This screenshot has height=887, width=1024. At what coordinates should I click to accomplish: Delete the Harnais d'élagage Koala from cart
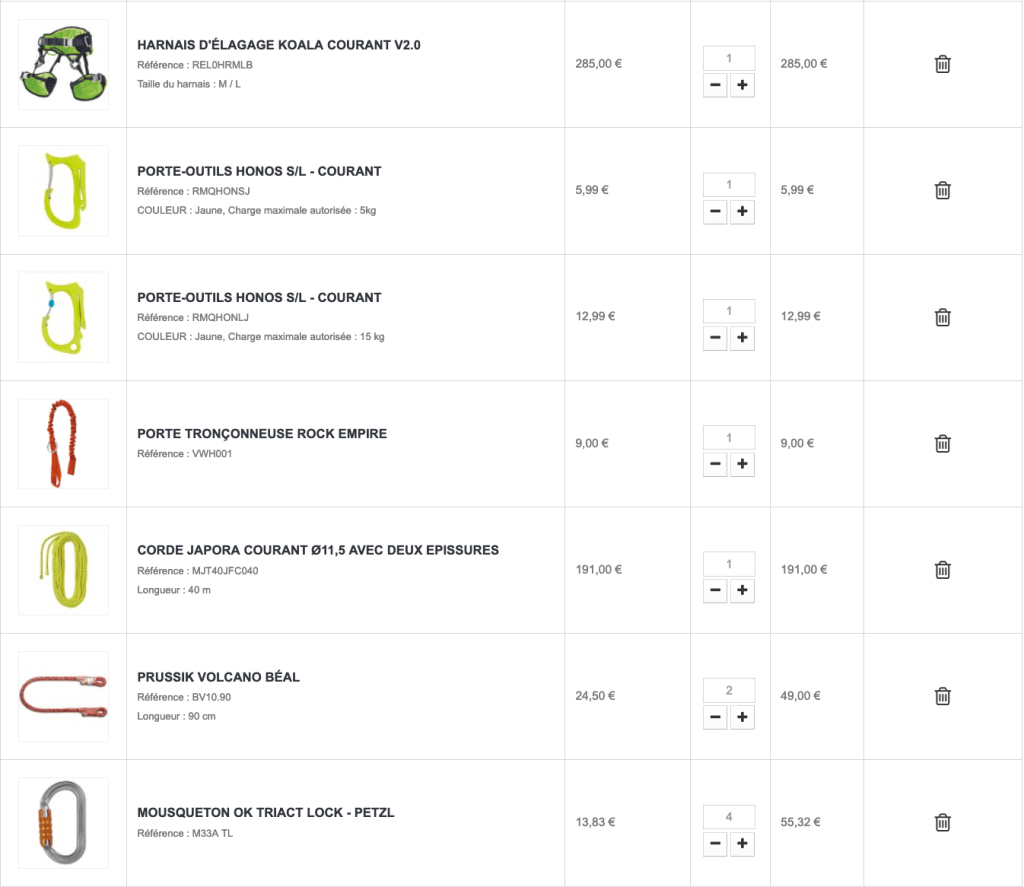[x=942, y=64]
